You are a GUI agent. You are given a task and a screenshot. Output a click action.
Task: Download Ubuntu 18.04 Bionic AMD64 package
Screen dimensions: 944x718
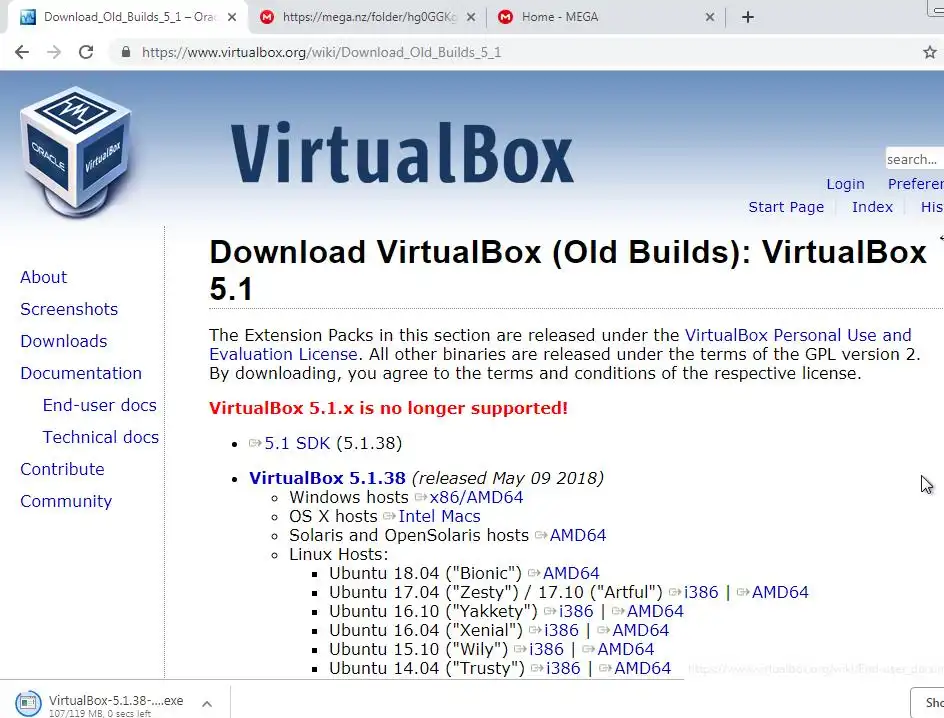[x=571, y=573]
